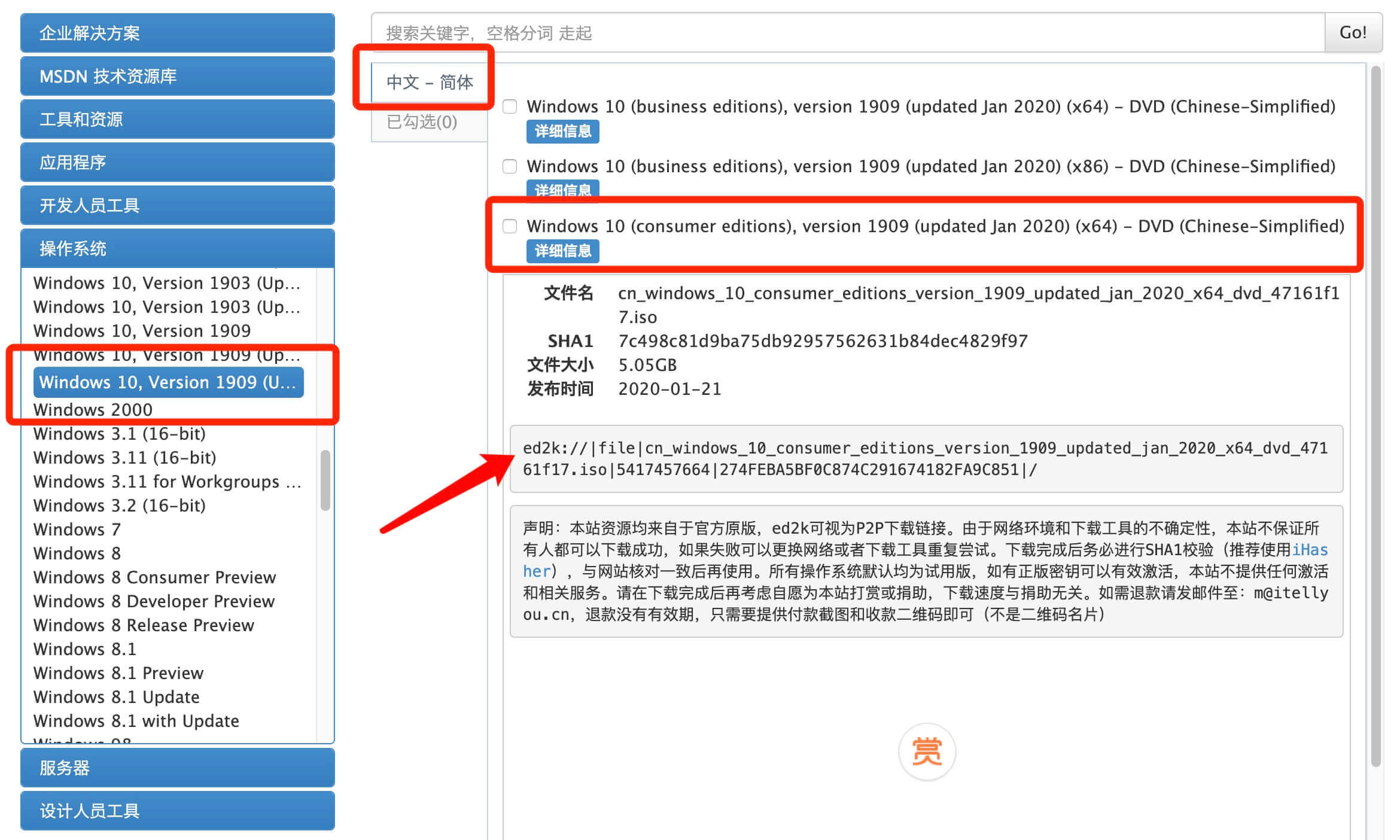Check the business editions x86 checkbox

click(509, 166)
